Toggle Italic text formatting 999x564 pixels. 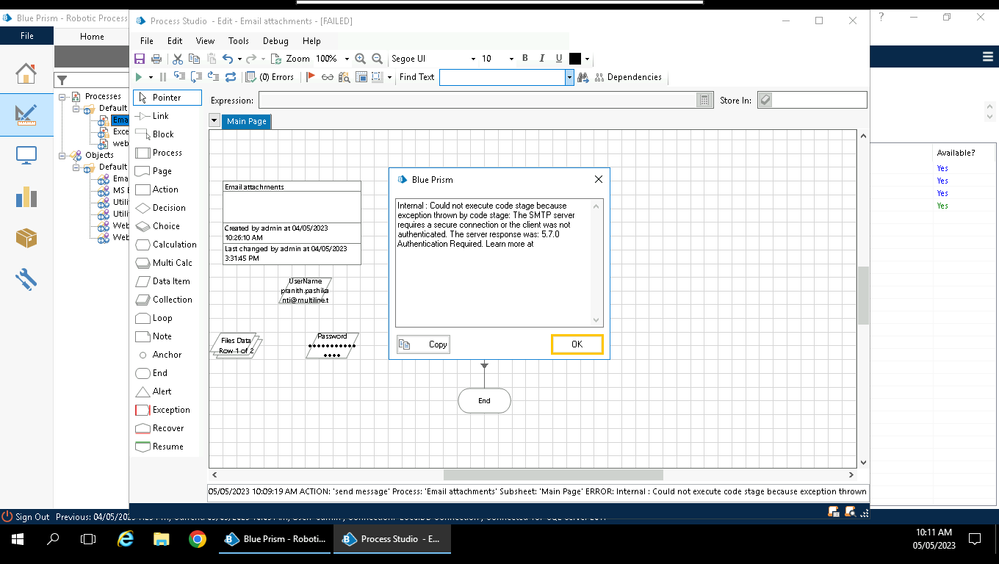(x=541, y=59)
